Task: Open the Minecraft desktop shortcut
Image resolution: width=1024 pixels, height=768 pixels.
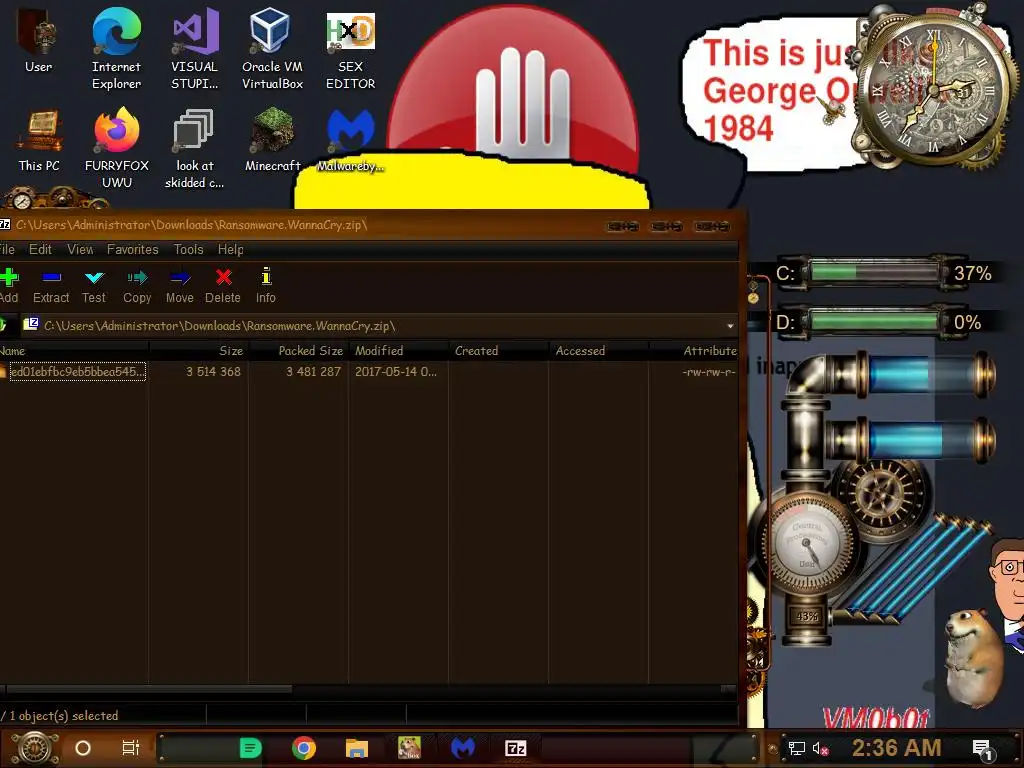Action: 272,140
